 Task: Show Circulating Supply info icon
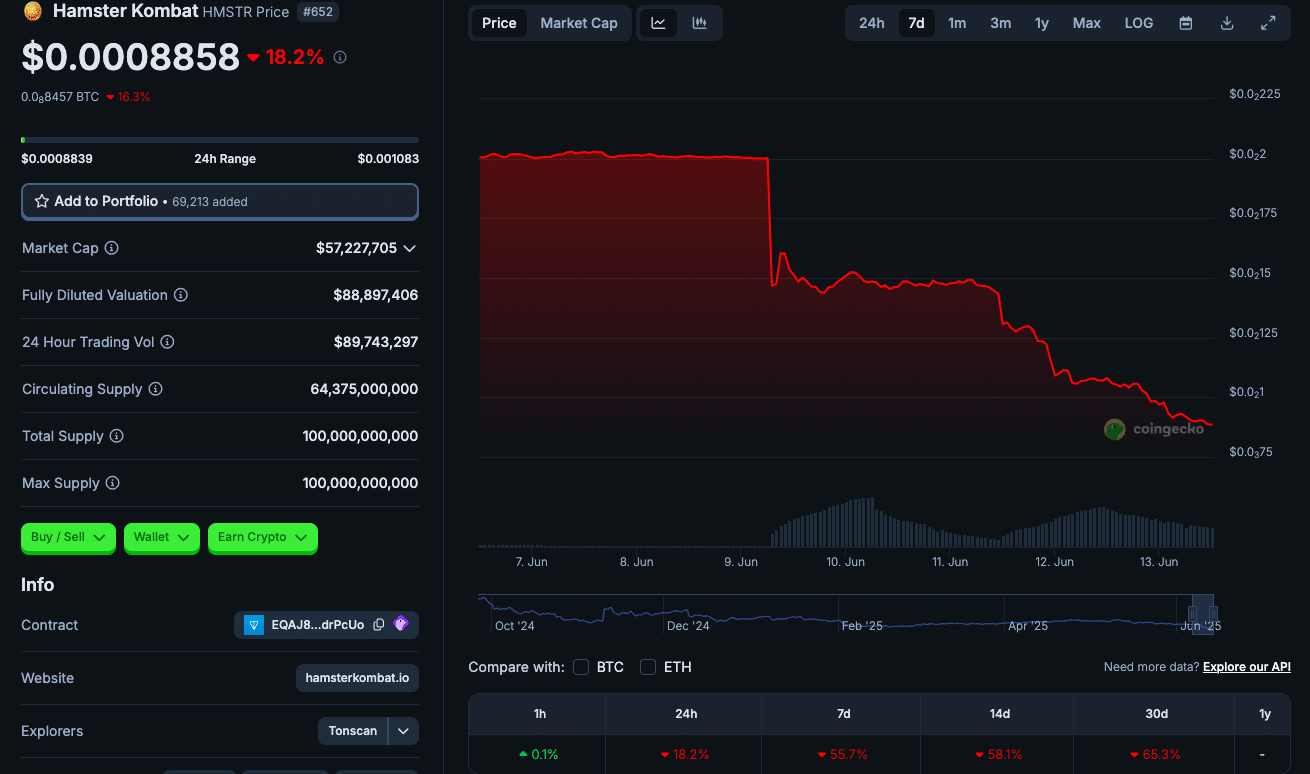[156, 389]
